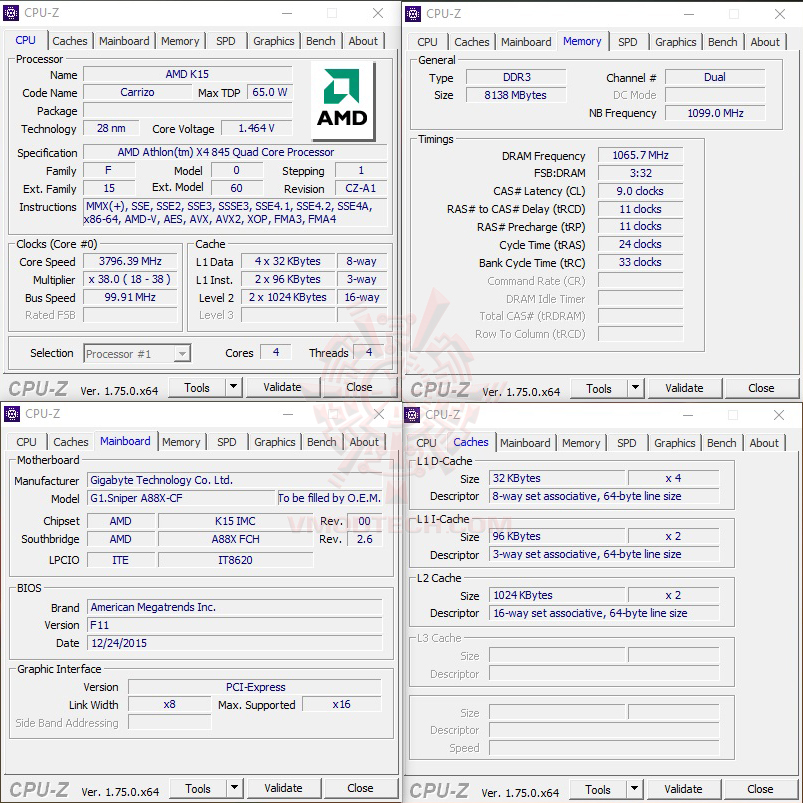Click the L1 D-Cache descriptor 8-way set associative

[604, 496]
